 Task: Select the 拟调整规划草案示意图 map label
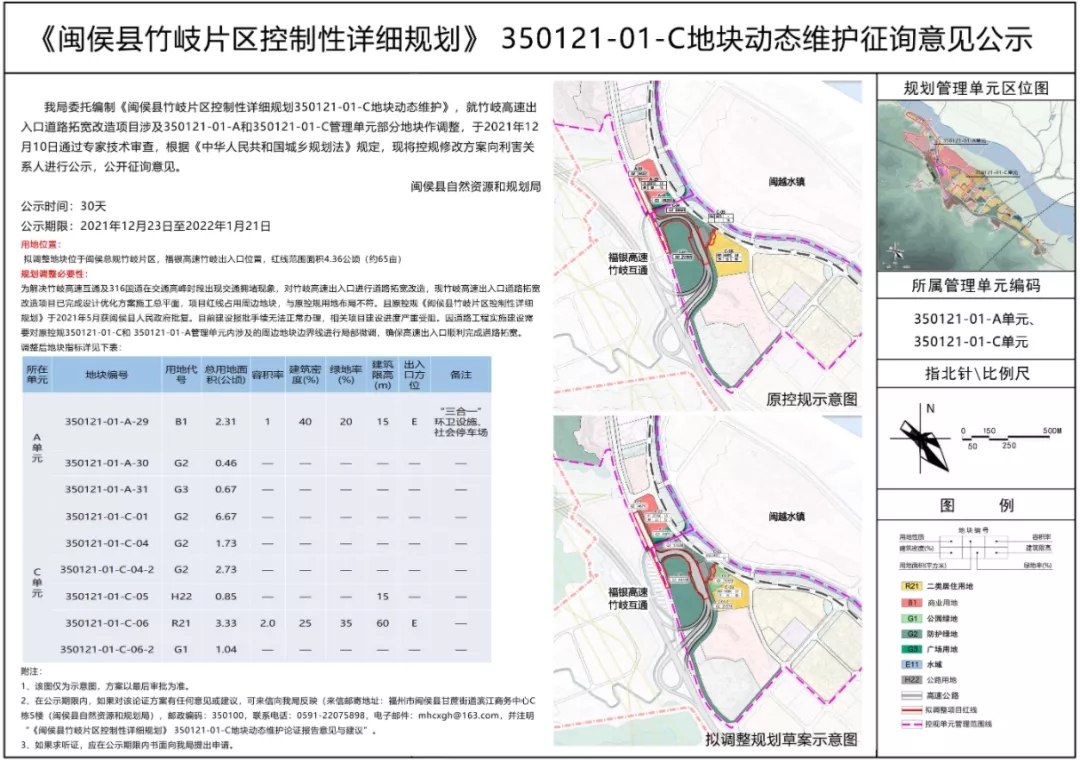783,741
